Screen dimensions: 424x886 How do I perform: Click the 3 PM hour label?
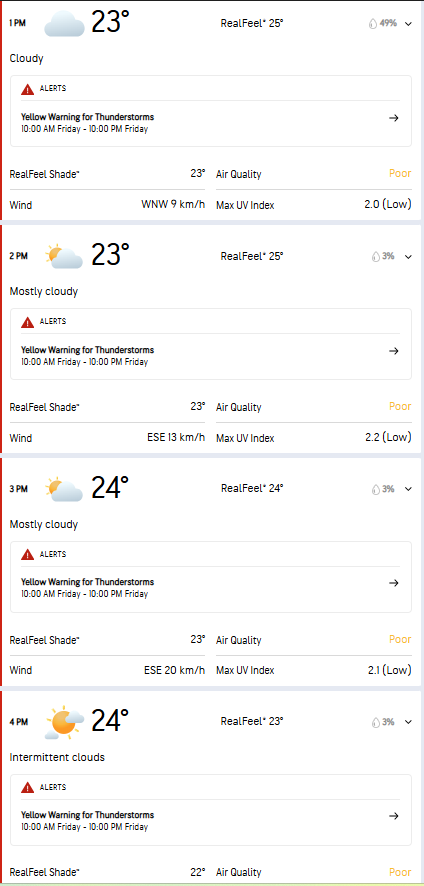[x=19, y=489]
